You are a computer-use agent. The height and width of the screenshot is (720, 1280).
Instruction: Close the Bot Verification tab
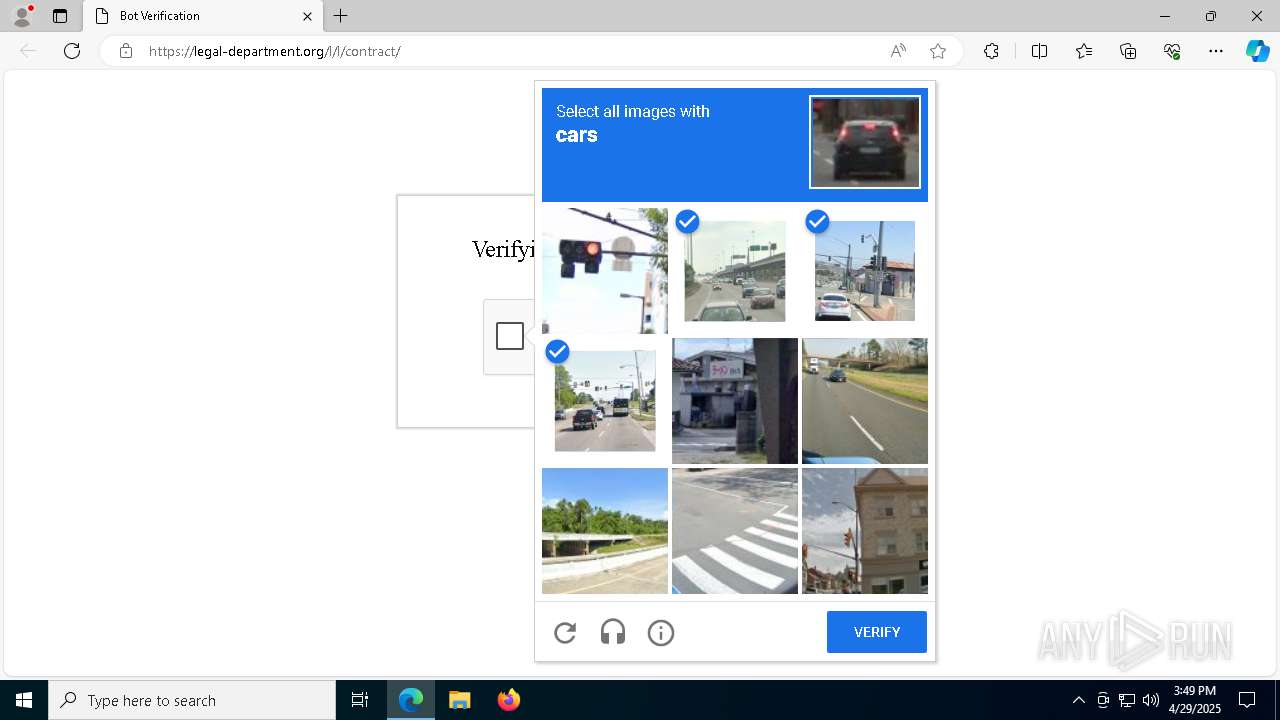coord(307,16)
